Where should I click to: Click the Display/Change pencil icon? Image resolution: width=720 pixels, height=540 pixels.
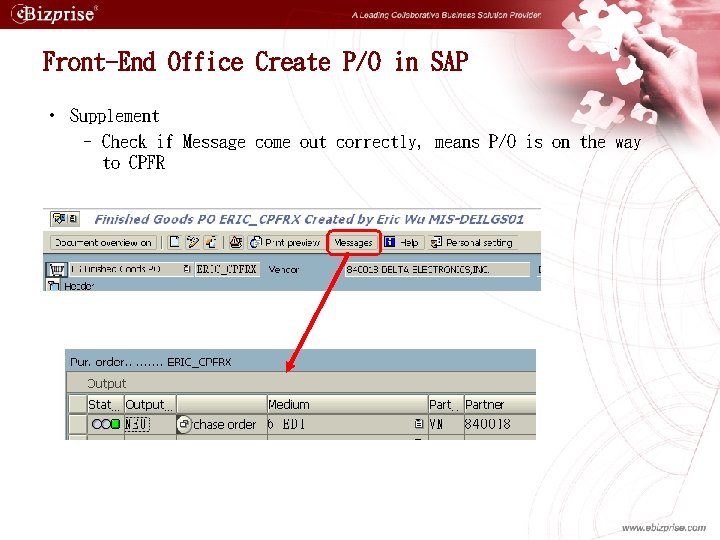point(192,242)
